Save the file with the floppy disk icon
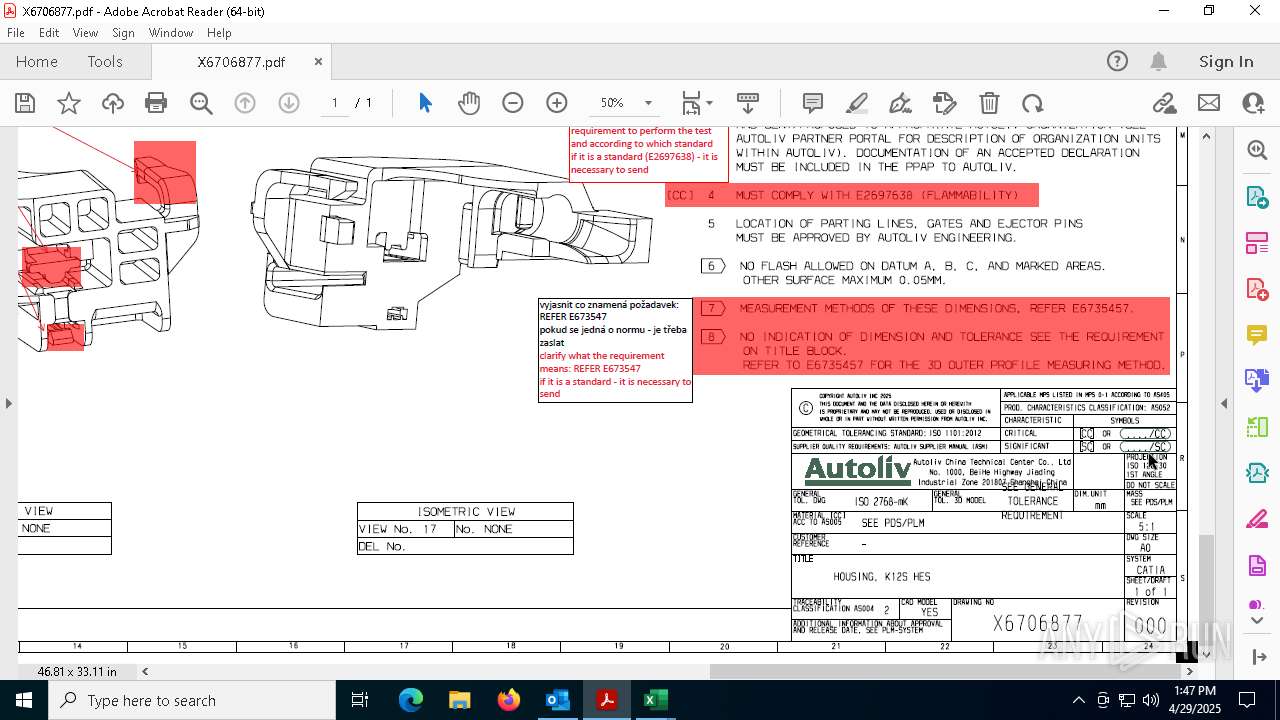Screen dimensions: 1280x720 pos(25,103)
